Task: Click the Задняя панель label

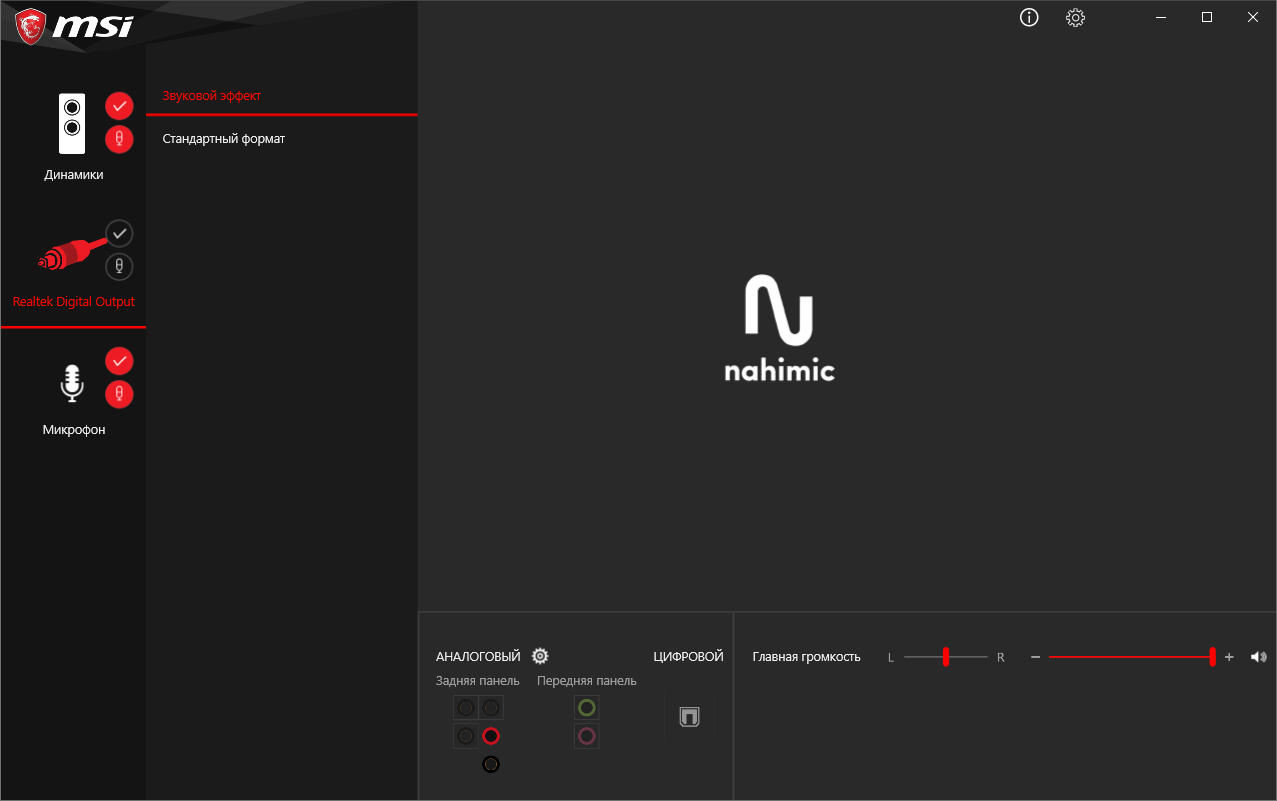Action: pos(478,681)
